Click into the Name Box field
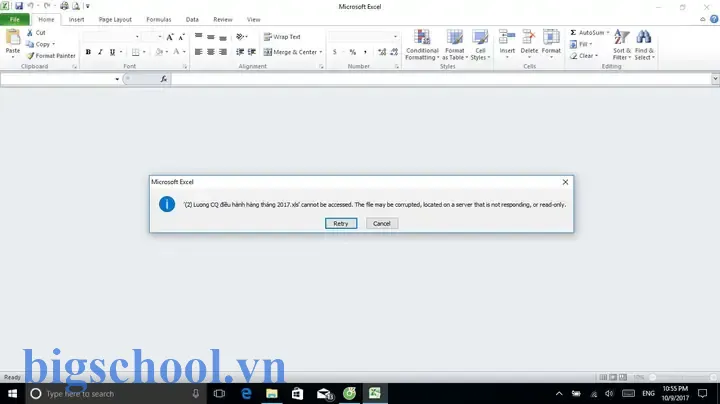Image resolution: width=720 pixels, height=404 pixels. (57, 79)
